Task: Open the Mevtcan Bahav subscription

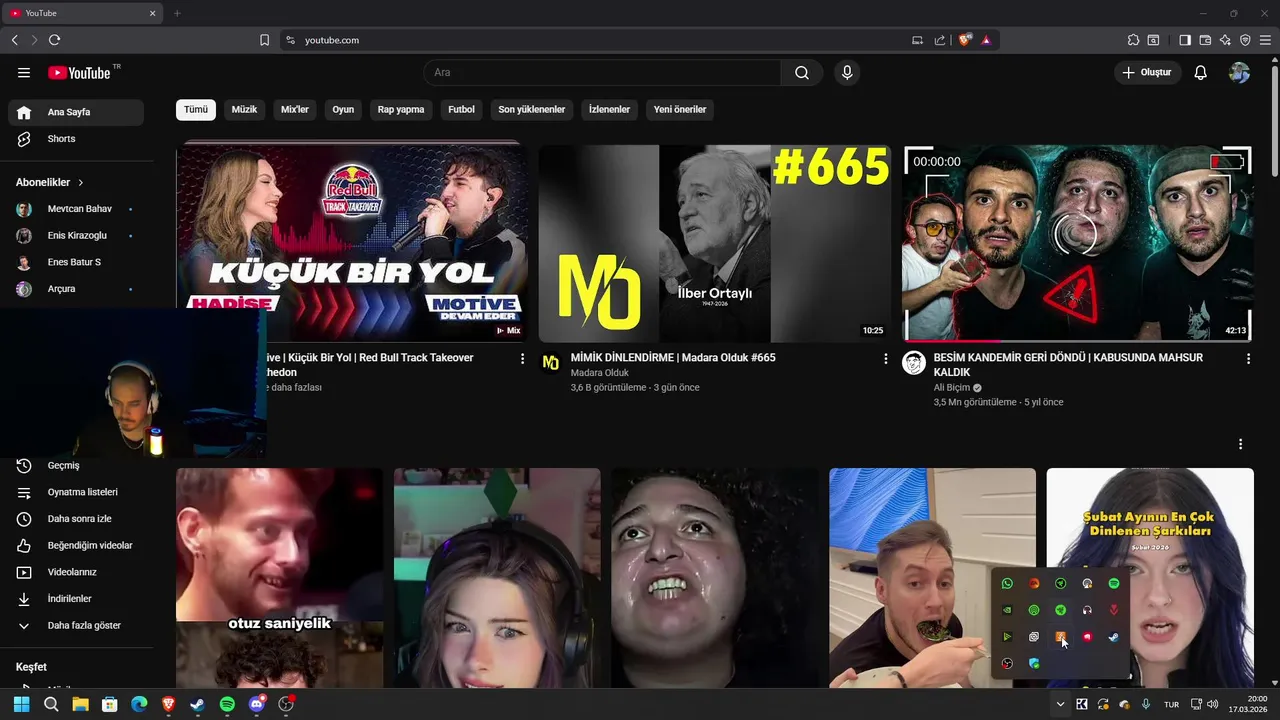Action: (x=76, y=209)
